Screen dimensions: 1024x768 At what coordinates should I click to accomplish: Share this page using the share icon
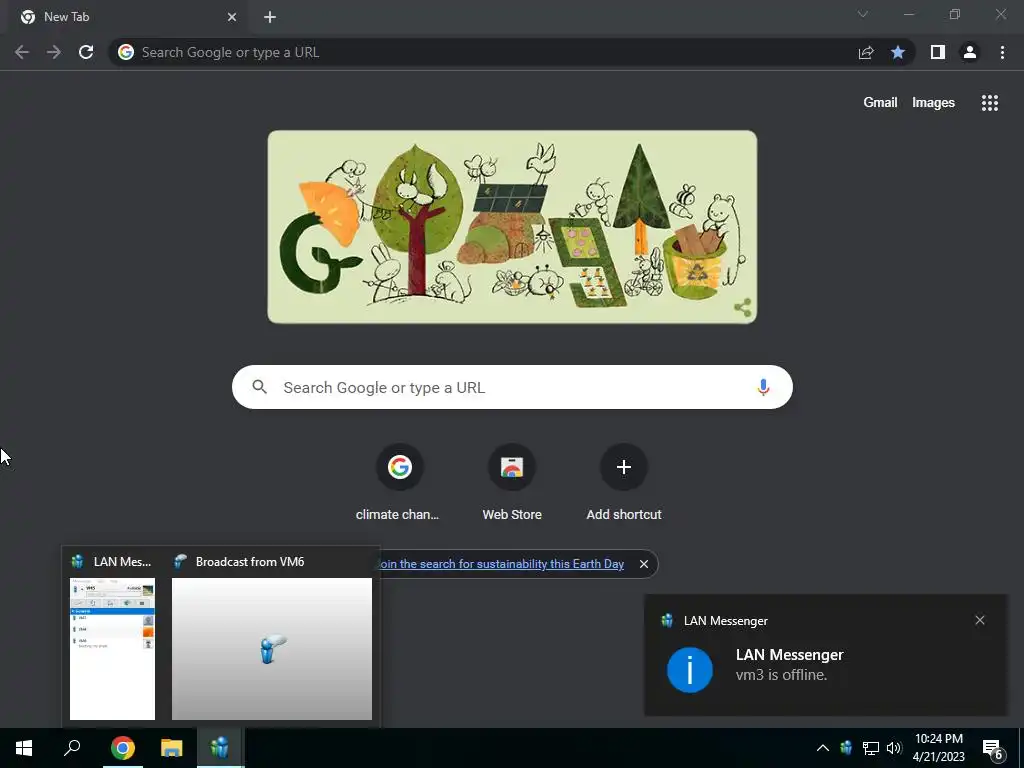tap(866, 52)
